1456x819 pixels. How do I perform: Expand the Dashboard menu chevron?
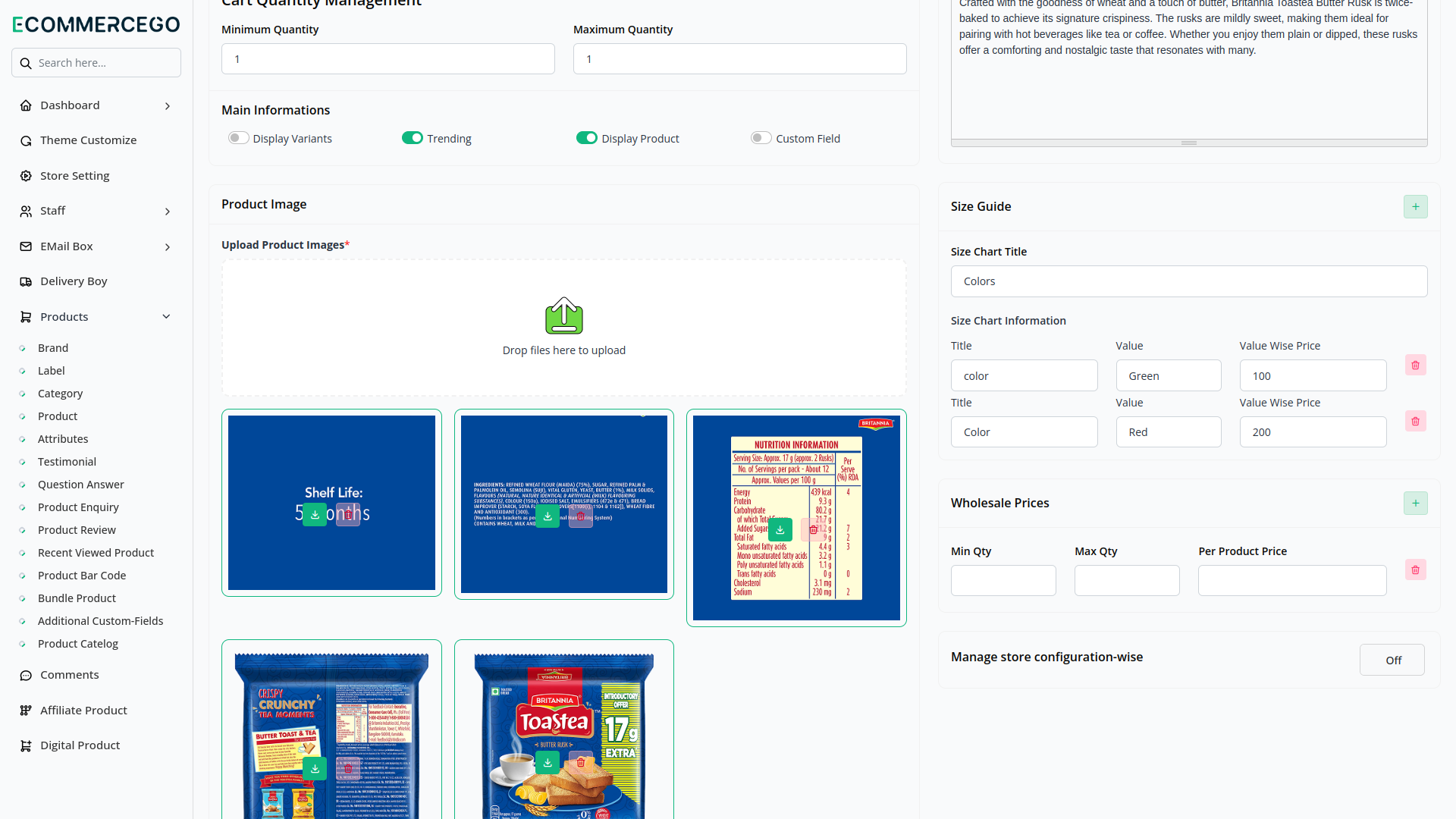coord(168,106)
